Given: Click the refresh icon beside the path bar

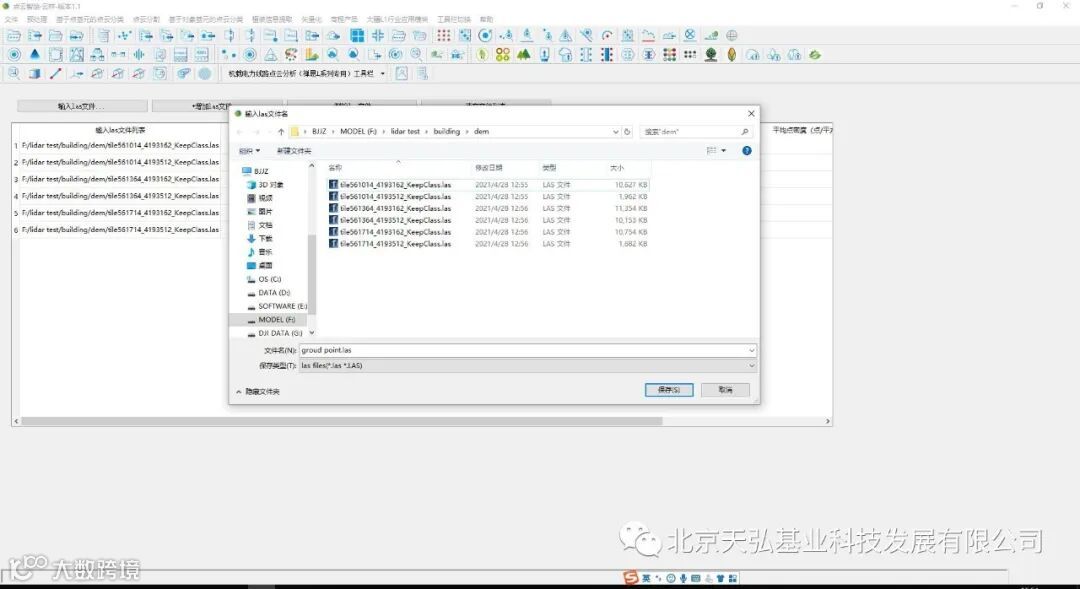Looking at the screenshot, I should click(627, 132).
